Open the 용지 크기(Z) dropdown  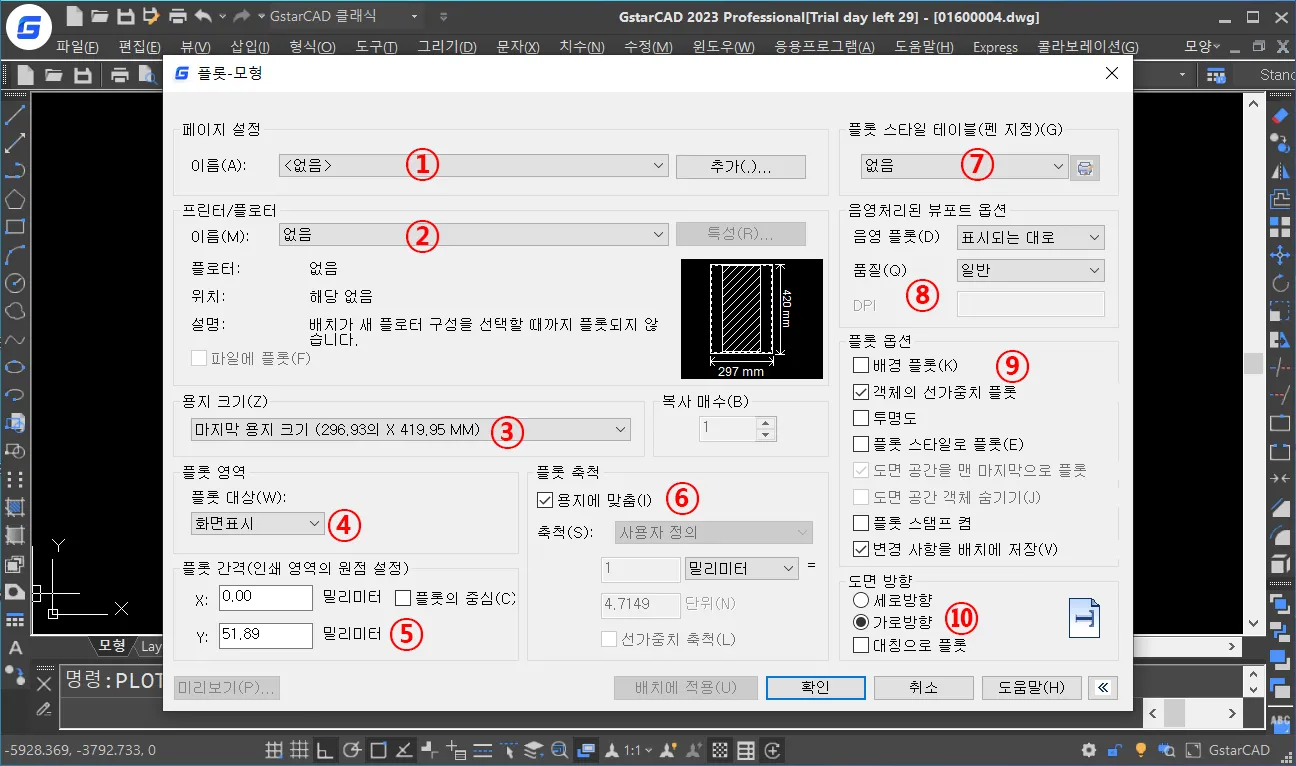point(411,430)
